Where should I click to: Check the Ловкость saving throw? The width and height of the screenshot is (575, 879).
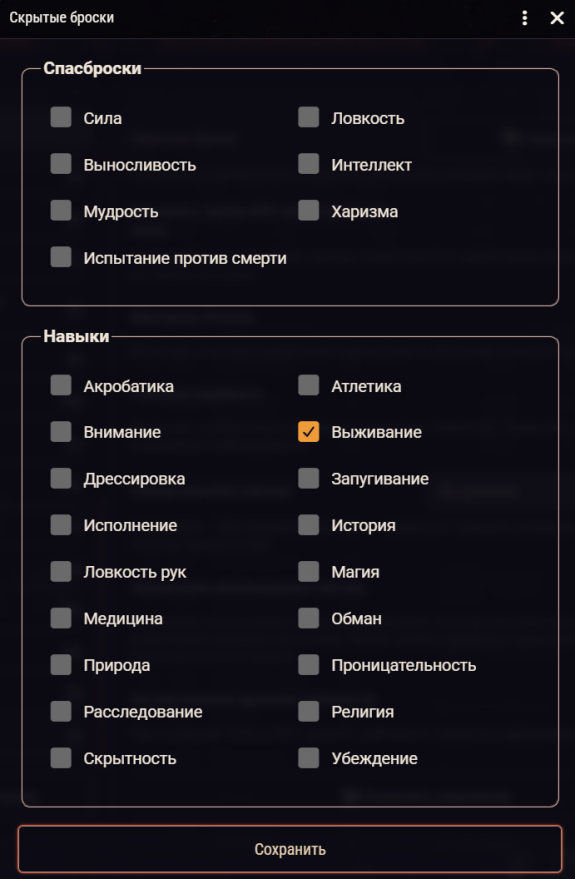point(309,118)
